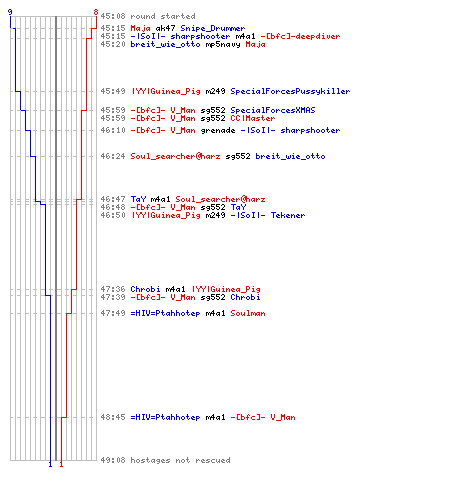Select the 46:10 grenade kill entry
The height and width of the screenshot is (500, 450).
pyautogui.click(x=220, y=130)
